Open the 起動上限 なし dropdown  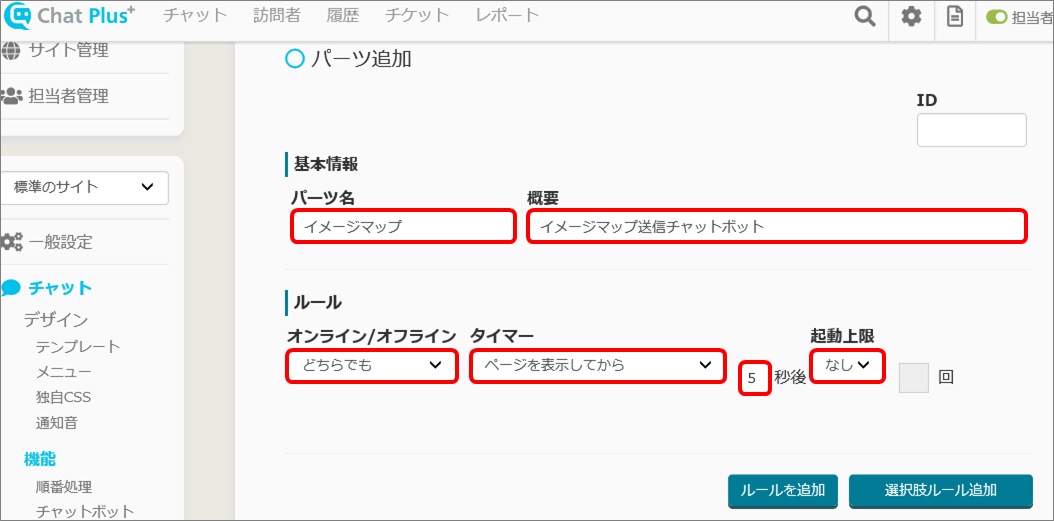coord(846,366)
